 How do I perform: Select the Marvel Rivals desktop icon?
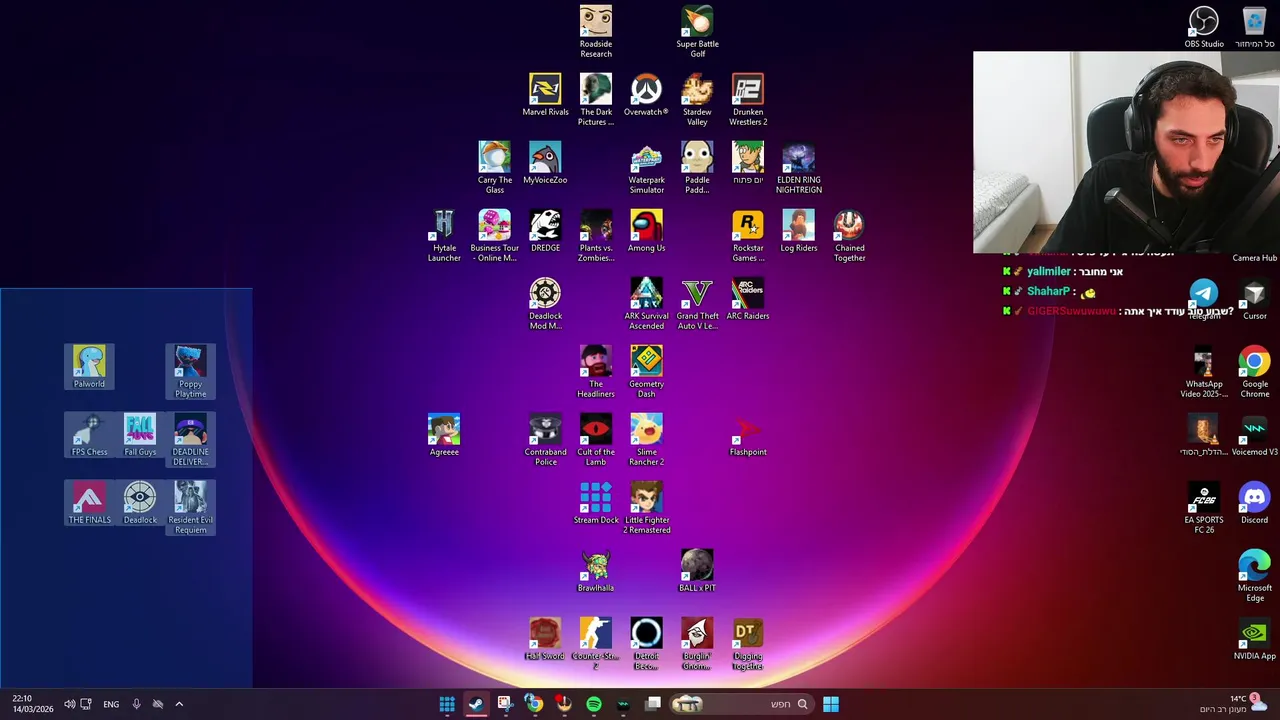(x=545, y=95)
